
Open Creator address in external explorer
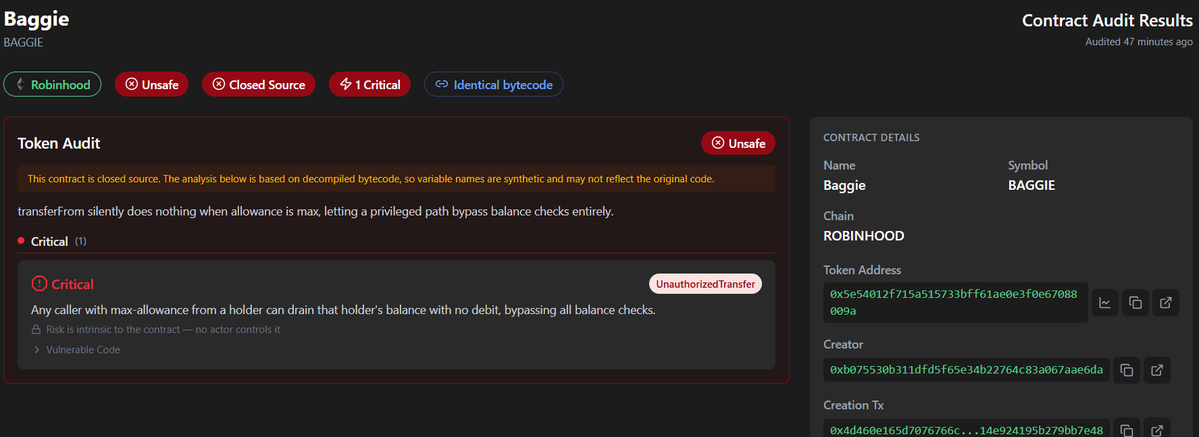(x=1157, y=370)
